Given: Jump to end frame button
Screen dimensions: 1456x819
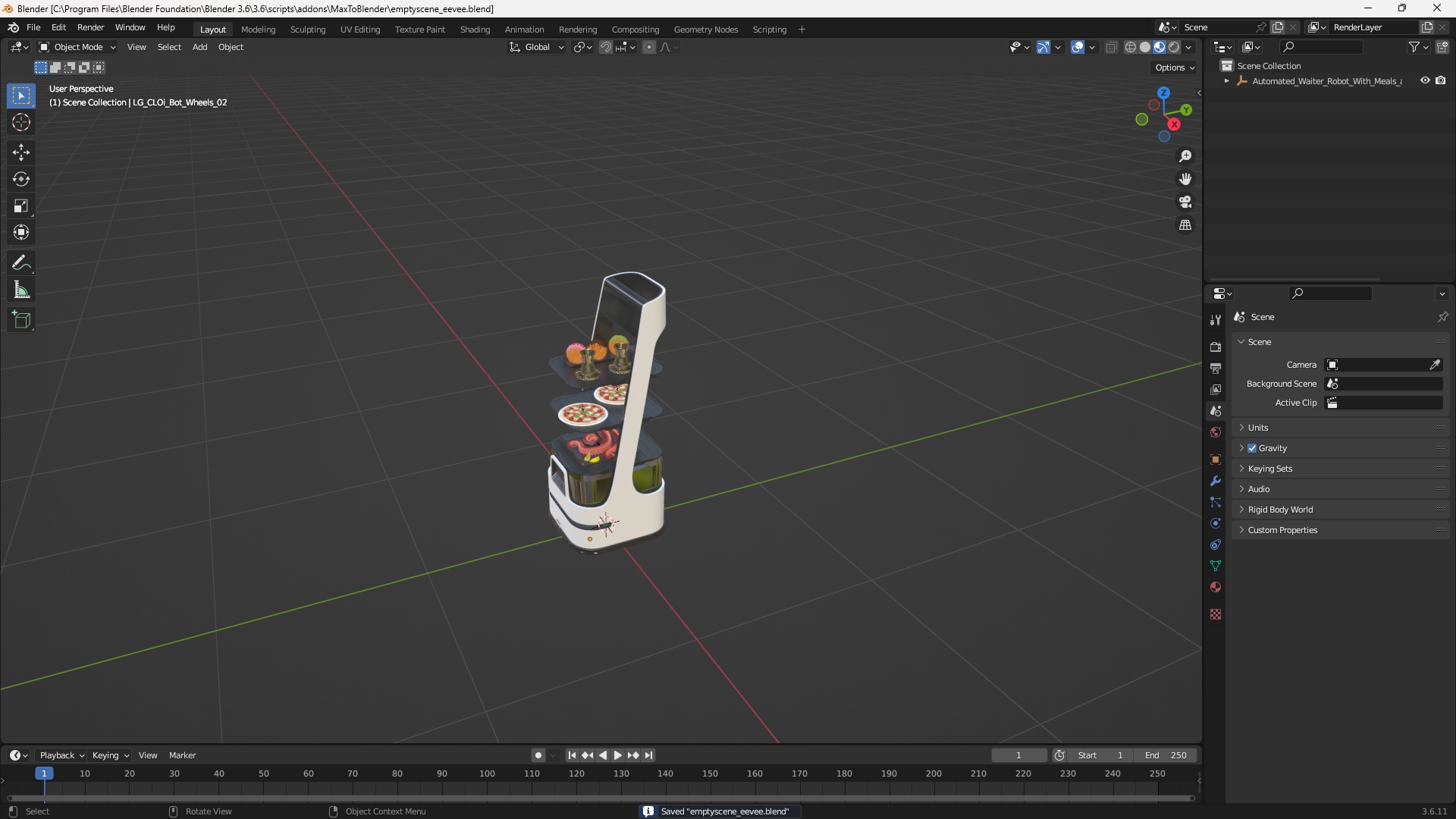Looking at the screenshot, I should (648, 755).
